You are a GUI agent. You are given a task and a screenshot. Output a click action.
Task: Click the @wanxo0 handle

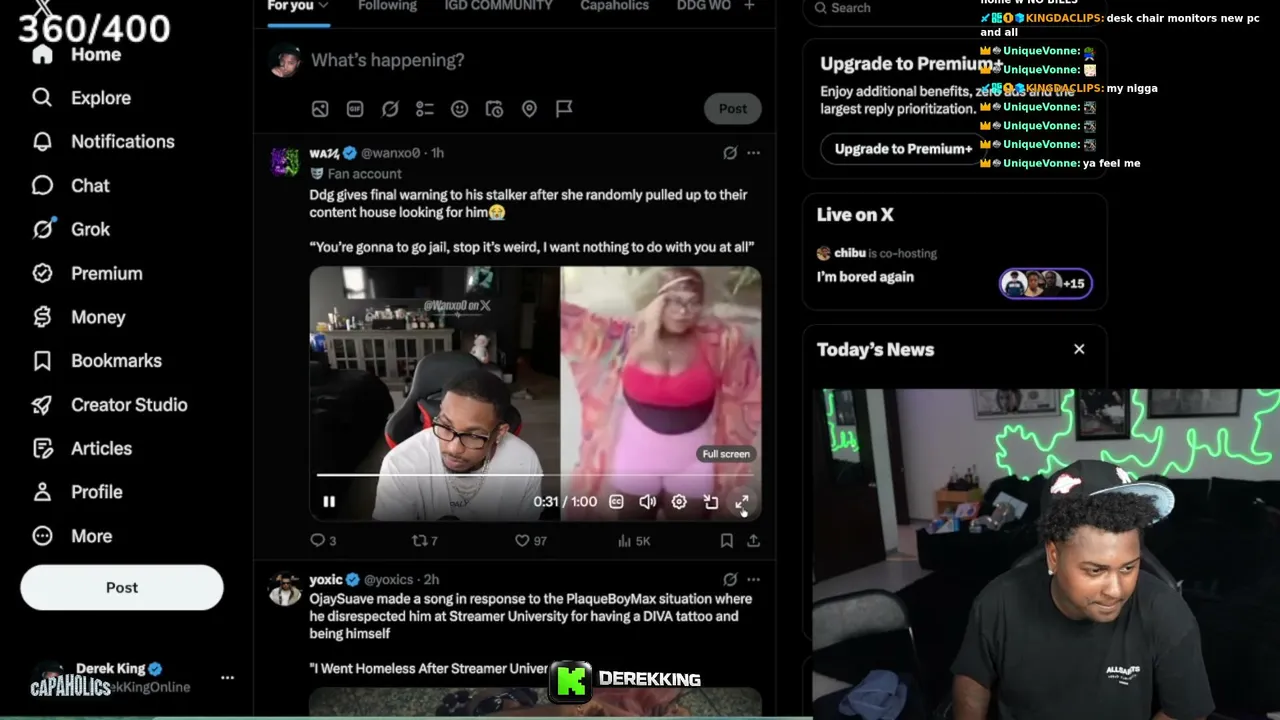pyautogui.click(x=390, y=153)
